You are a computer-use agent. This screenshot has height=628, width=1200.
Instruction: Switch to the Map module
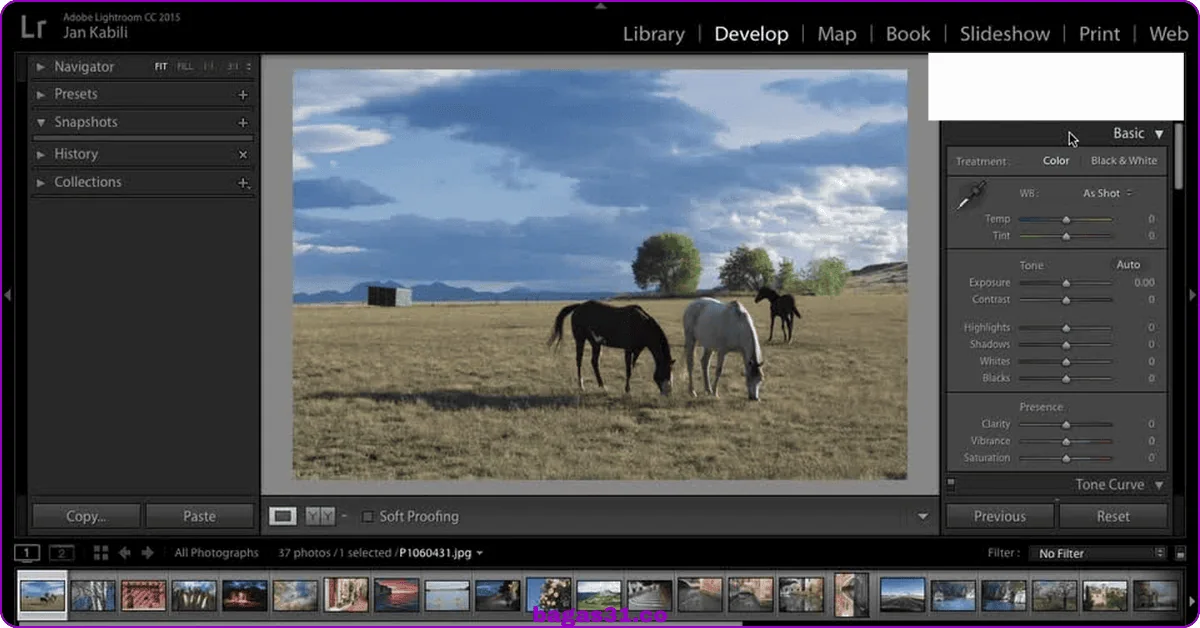tap(837, 34)
